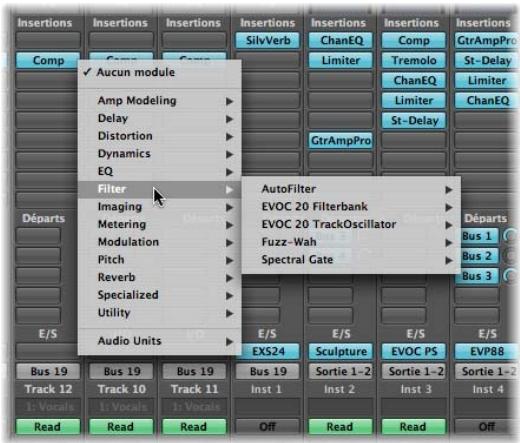Click the Bus 1 send slot
The height and width of the screenshot is (443, 520).
tap(479, 236)
